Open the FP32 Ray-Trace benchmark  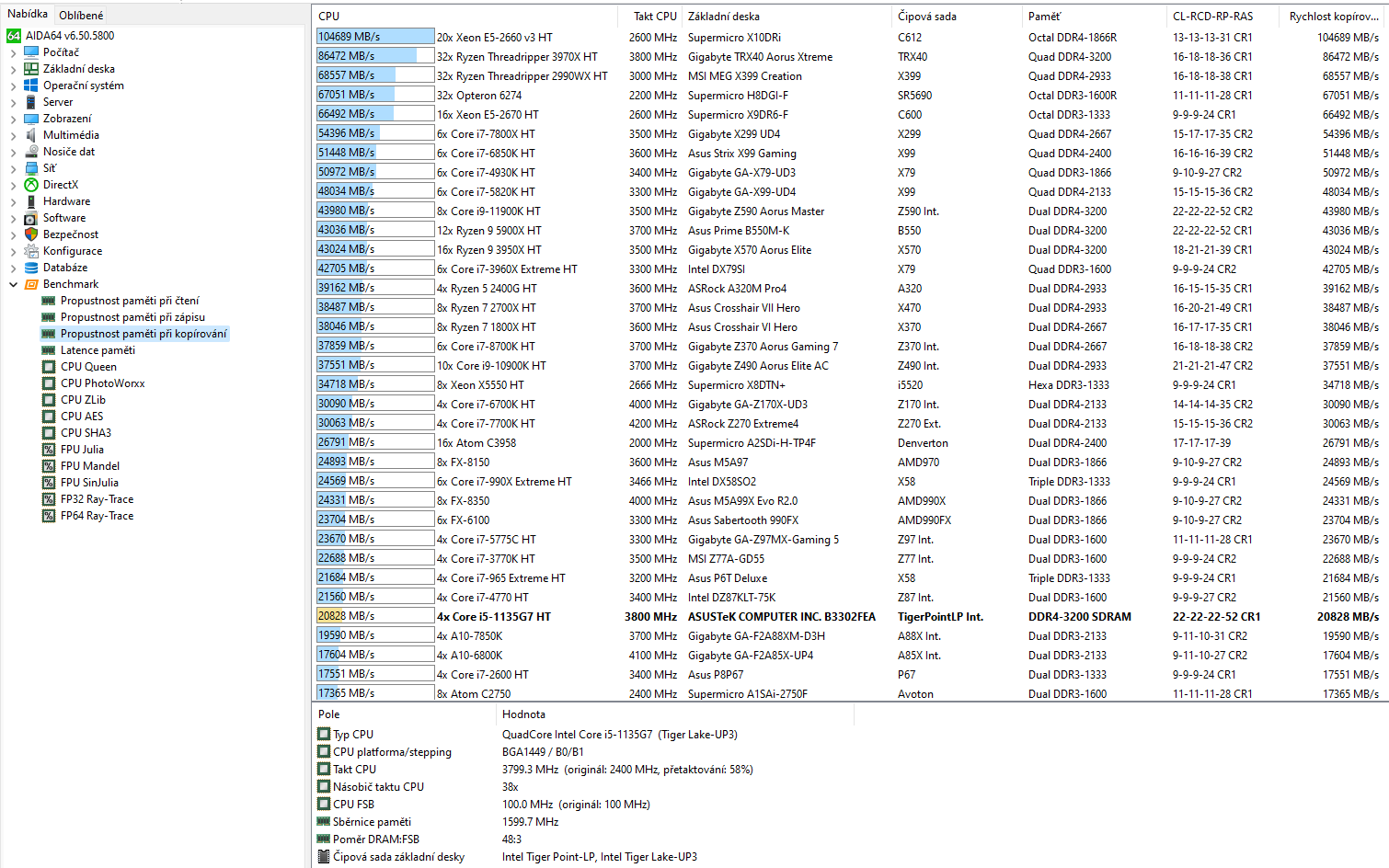[97, 499]
